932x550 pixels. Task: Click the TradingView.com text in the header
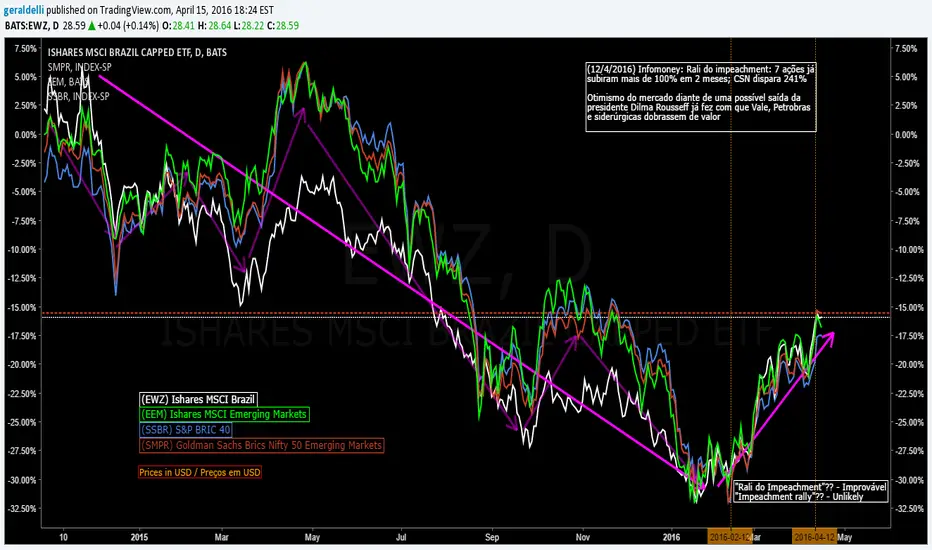coord(137,10)
